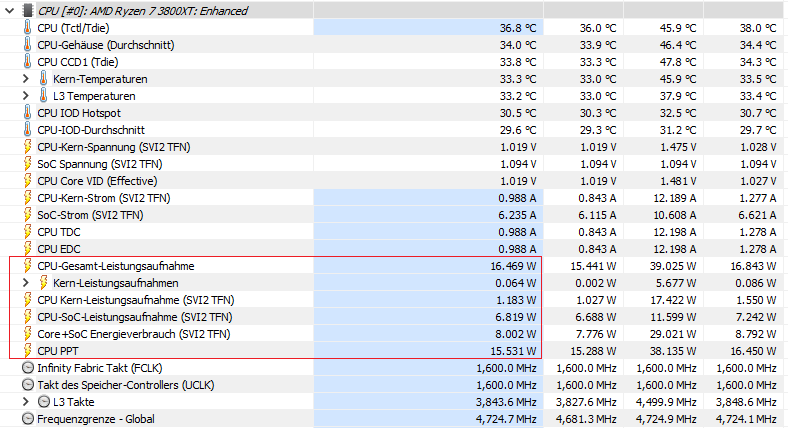788x428 pixels.
Task: Select the CPU-IOD-Durchschnitt row label
Action: tap(91, 130)
